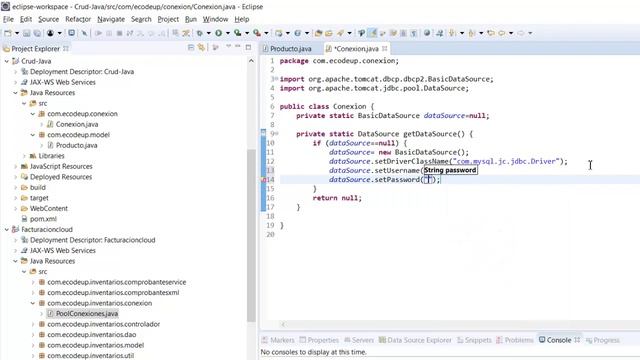Viewport: 640px width, 360px height.
Task: Open the Source menu
Action: click(49, 19)
